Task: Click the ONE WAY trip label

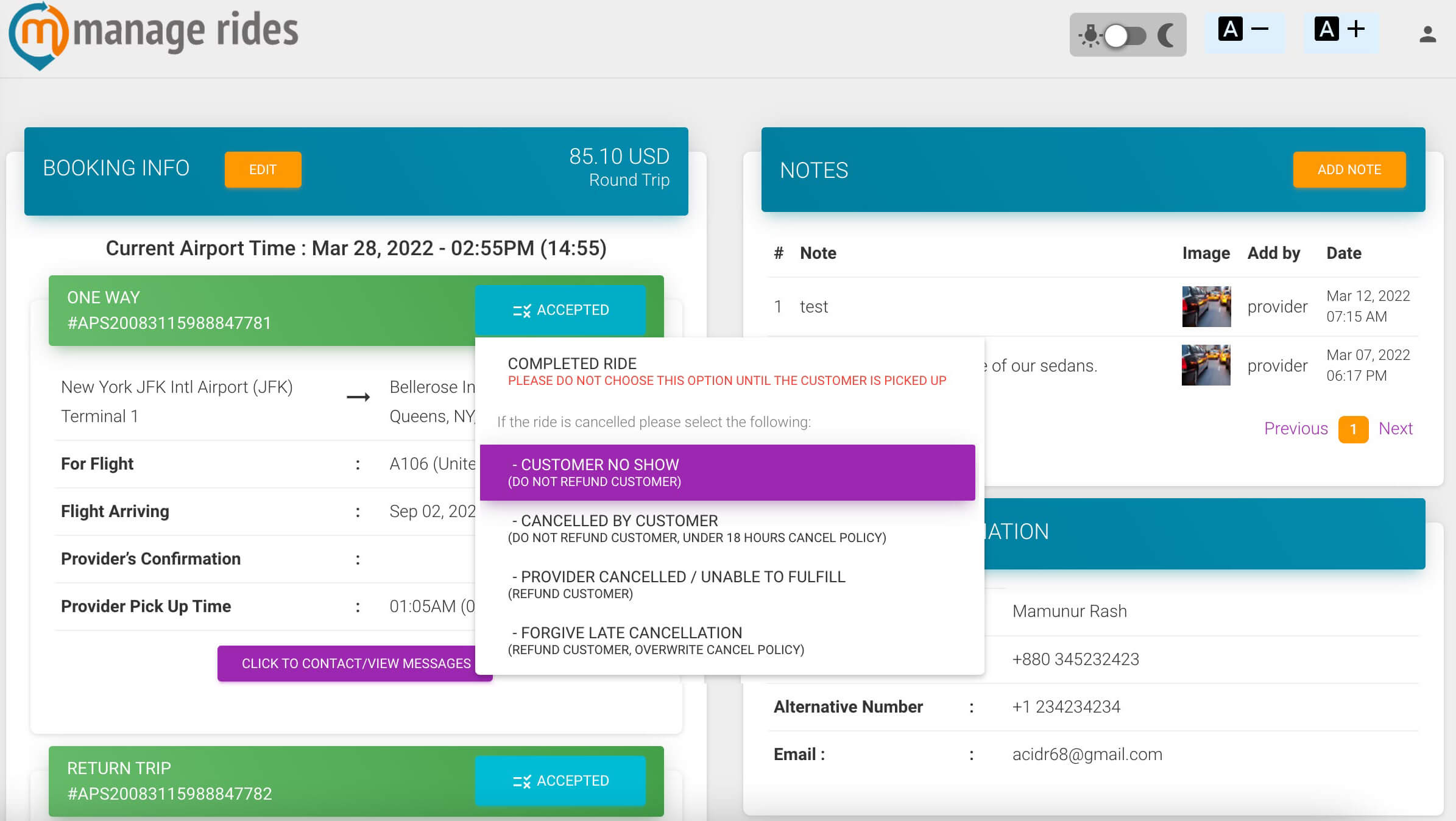Action: [x=104, y=297]
